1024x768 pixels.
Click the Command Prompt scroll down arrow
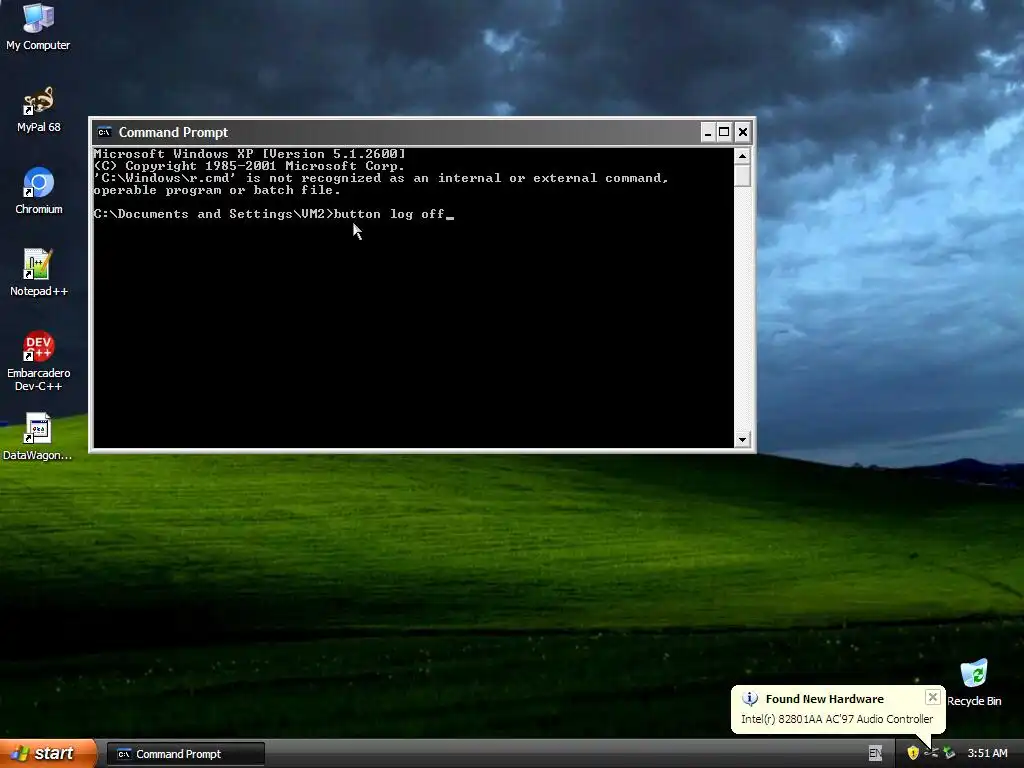[x=742, y=440]
